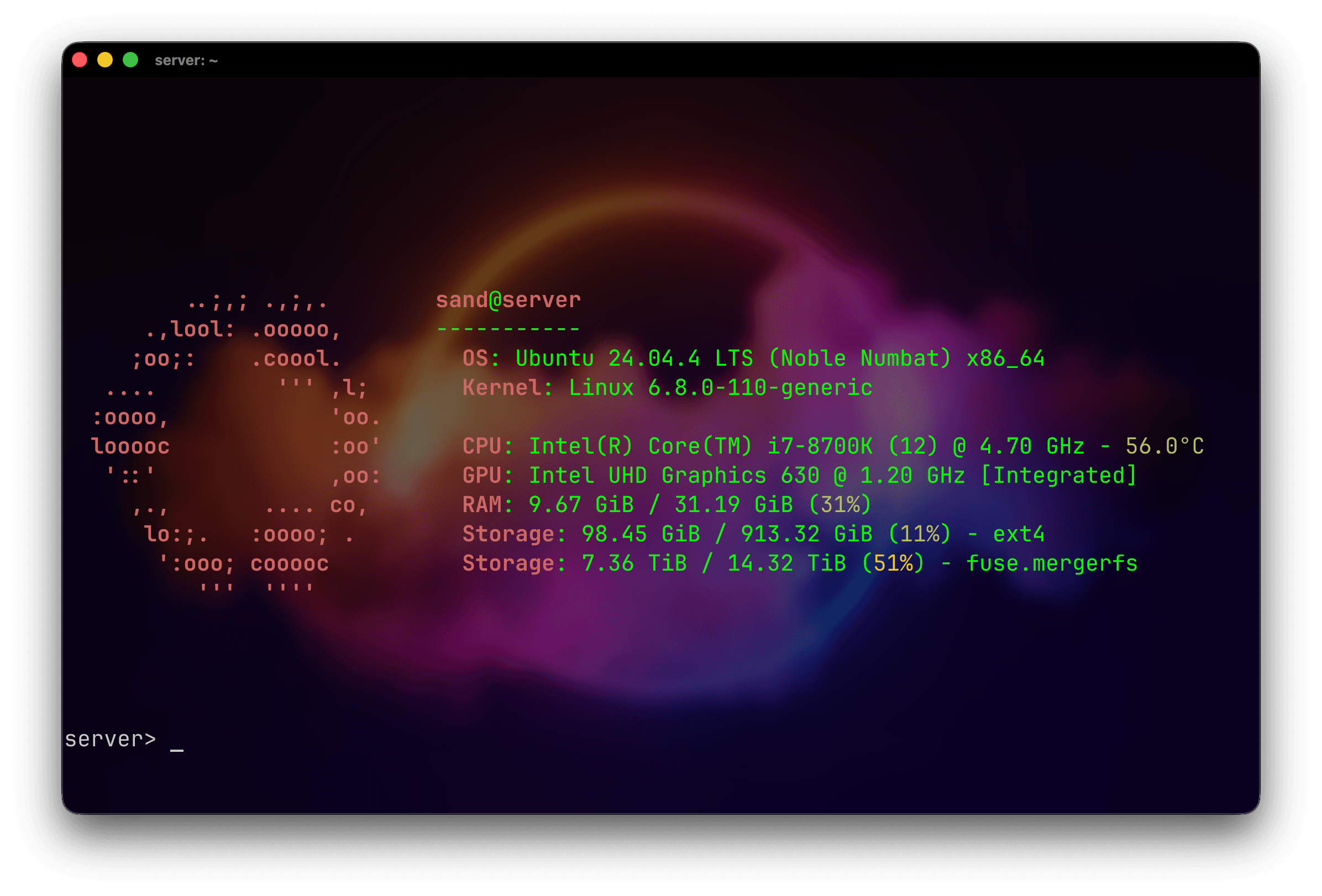
Task: Click the Kernel line Linux 6.8.0-110-generic
Action: [x=667, y=388]
